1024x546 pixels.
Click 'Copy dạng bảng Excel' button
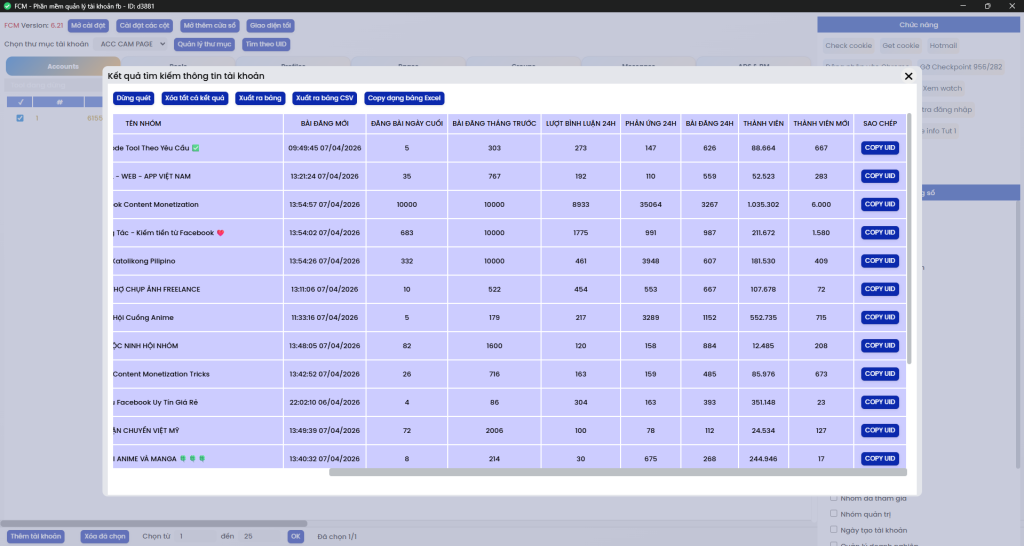(x=405, y=98)
